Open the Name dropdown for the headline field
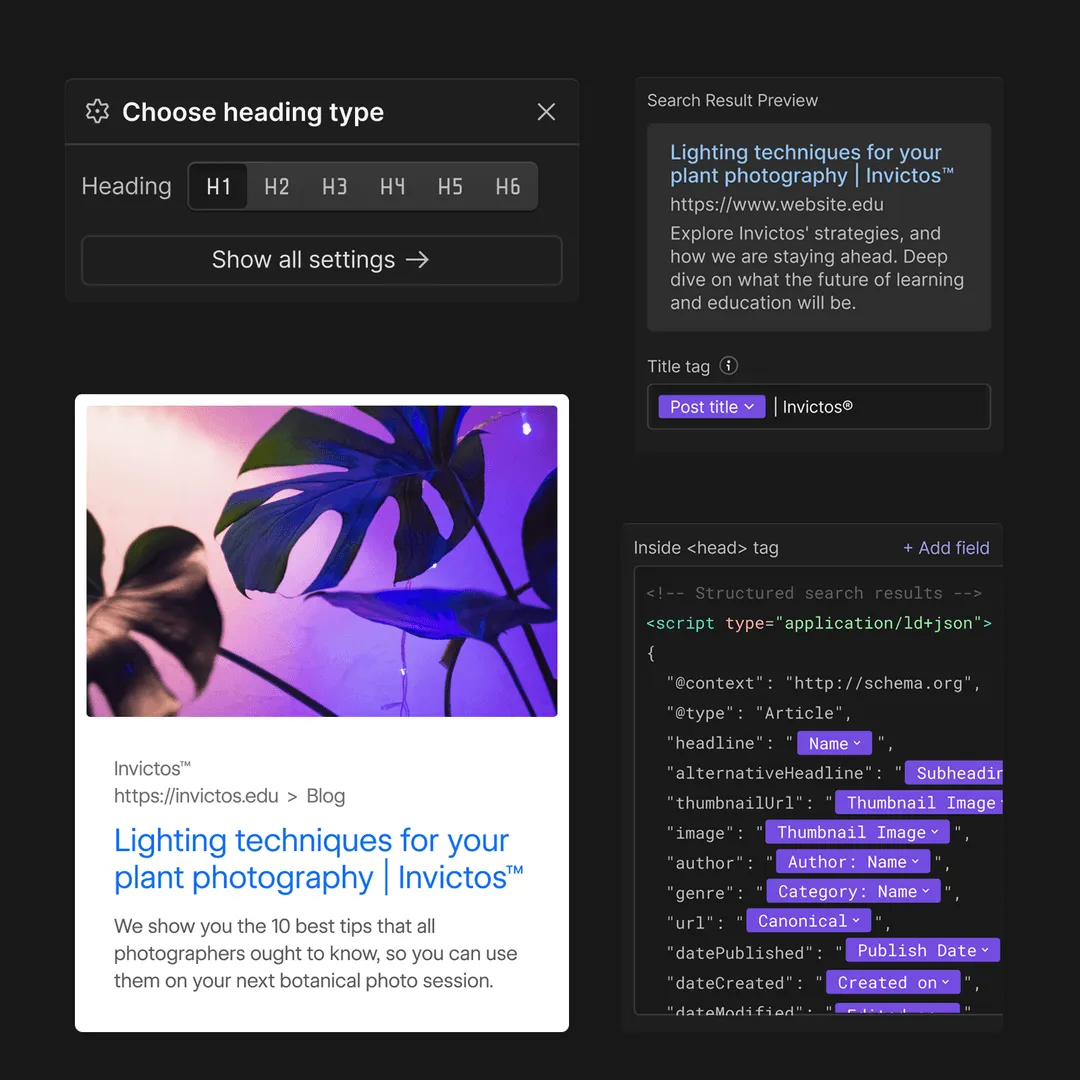Image resolution: width=1080 pixels, height=1080 pixels. tap(834, 743)
